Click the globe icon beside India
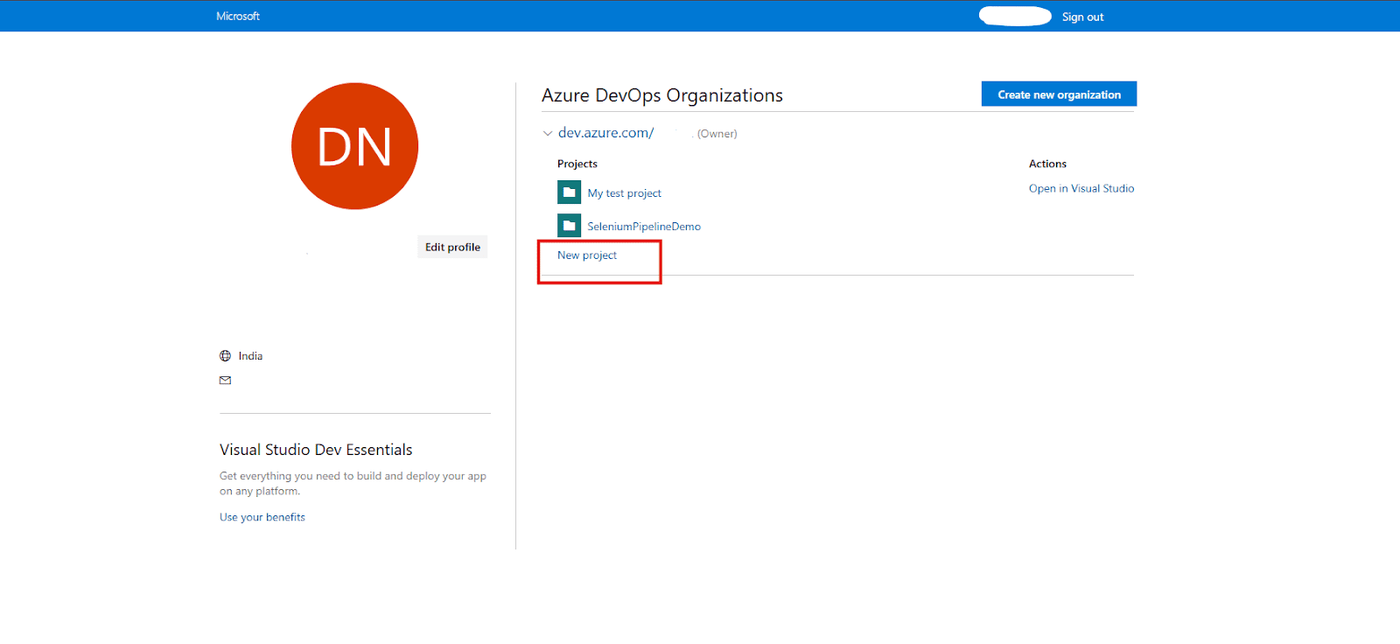This screenshot has height=644, width=1400. pos(225,356)
